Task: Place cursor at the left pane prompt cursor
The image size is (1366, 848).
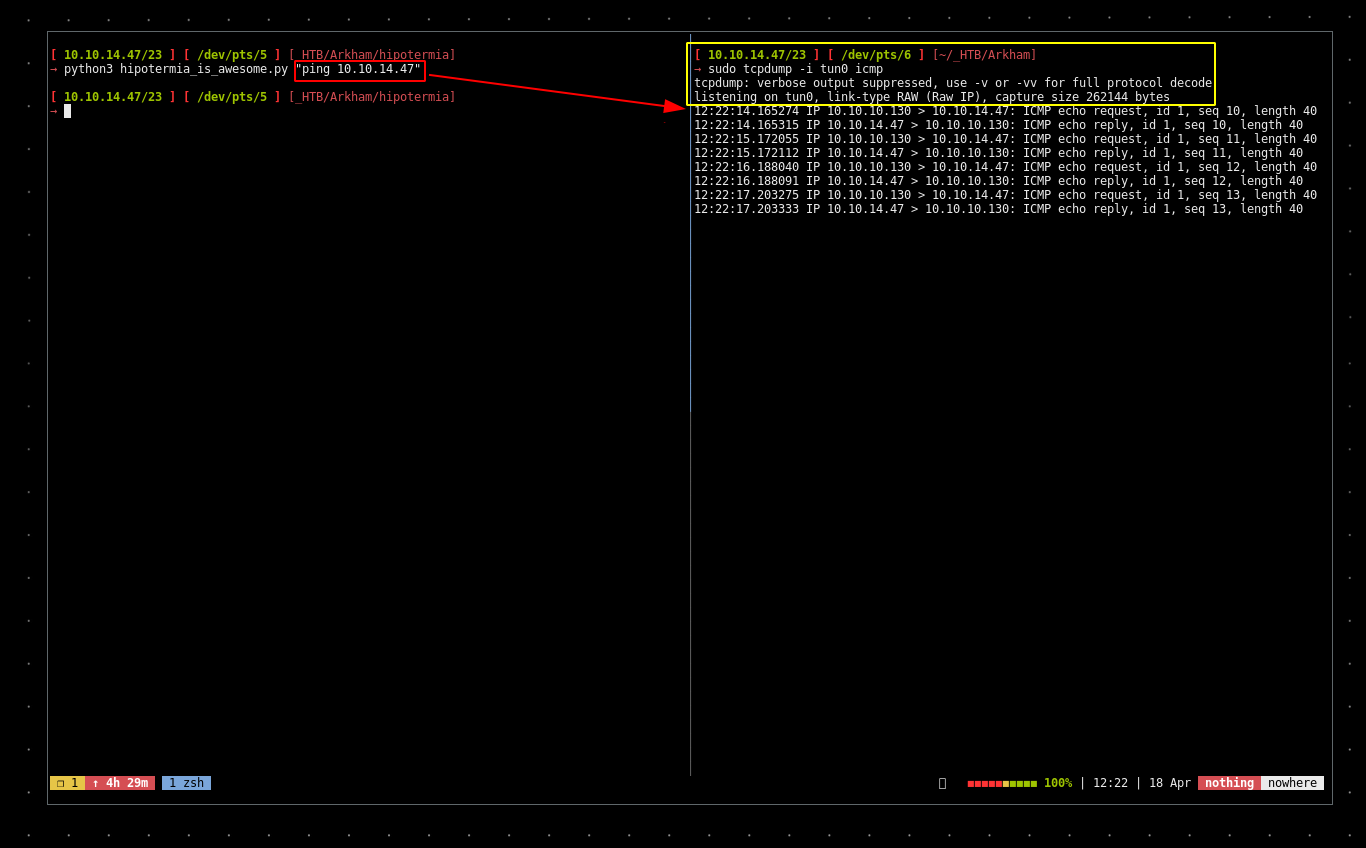Action: pyautogui.click(x=67, y=111)
